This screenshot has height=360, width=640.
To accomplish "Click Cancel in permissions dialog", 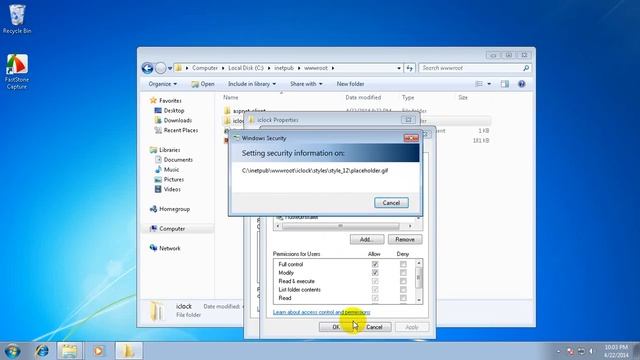I will [374, 327].
